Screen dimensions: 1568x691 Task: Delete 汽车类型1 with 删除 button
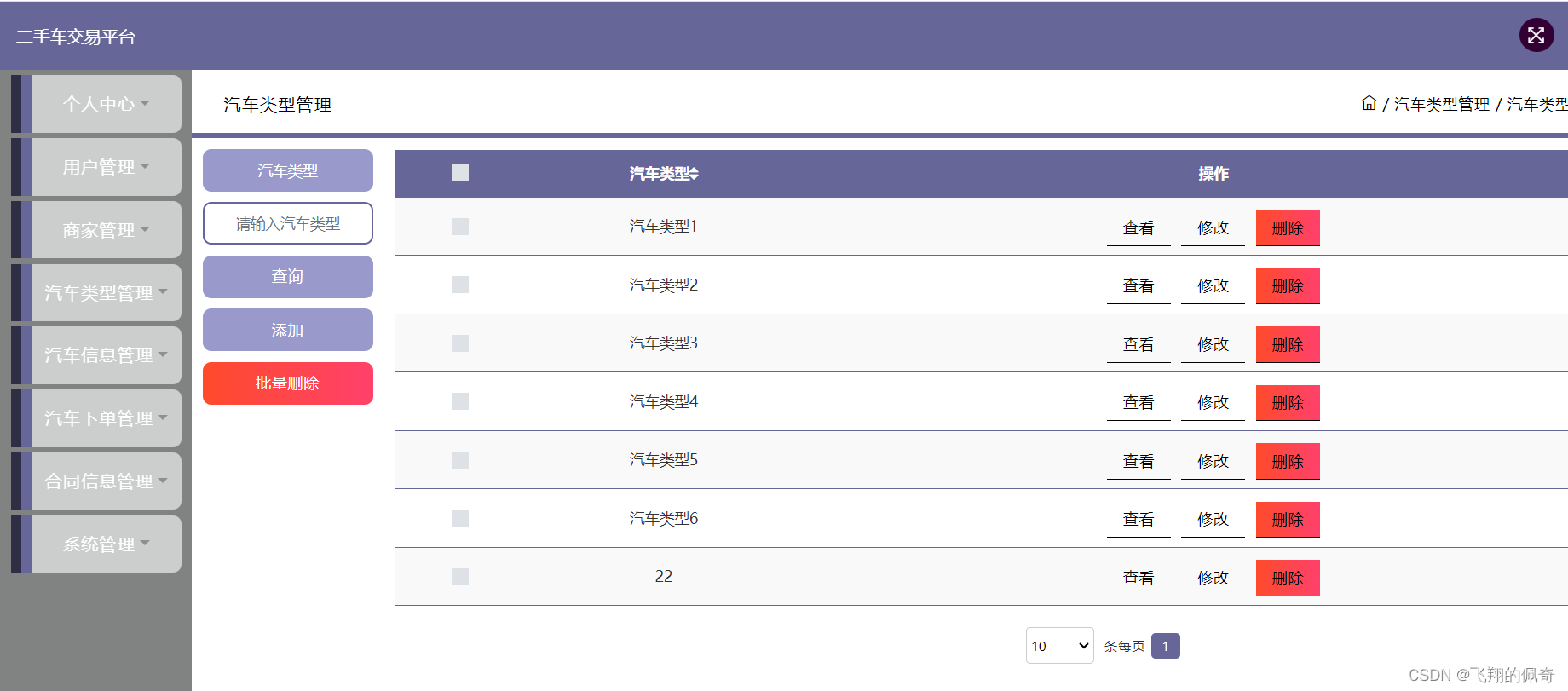pyautogui.click(x=1288, y=227)
